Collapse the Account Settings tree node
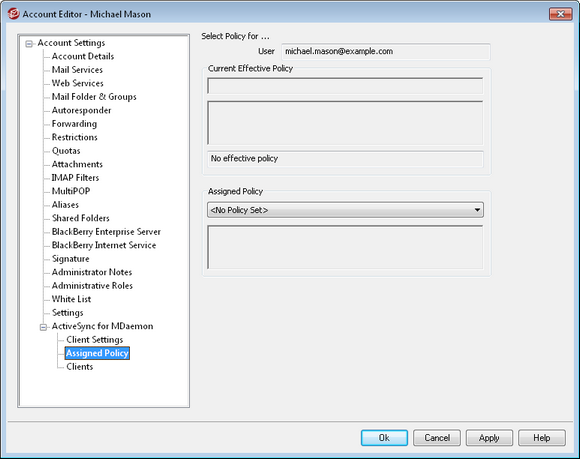This screenshot has width=580, height=459. click(x=29, y=44)
